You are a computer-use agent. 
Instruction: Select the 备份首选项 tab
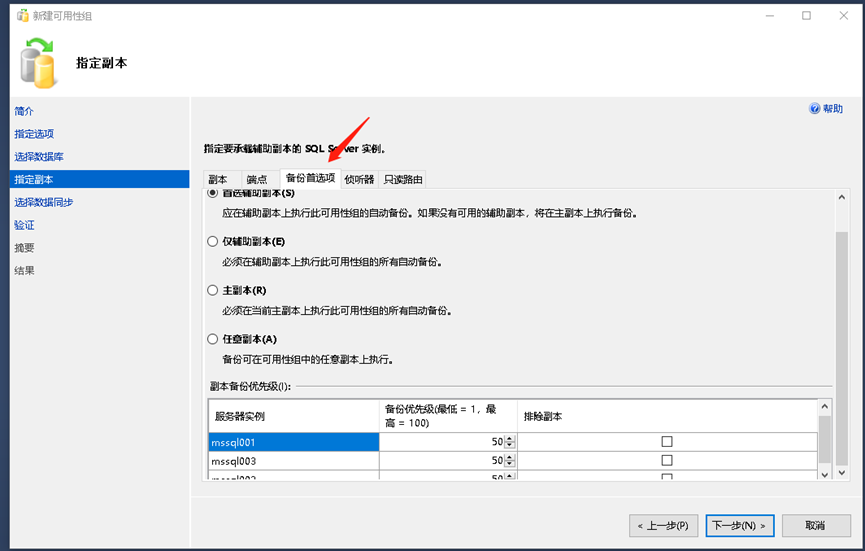click(x=311, y=178)
